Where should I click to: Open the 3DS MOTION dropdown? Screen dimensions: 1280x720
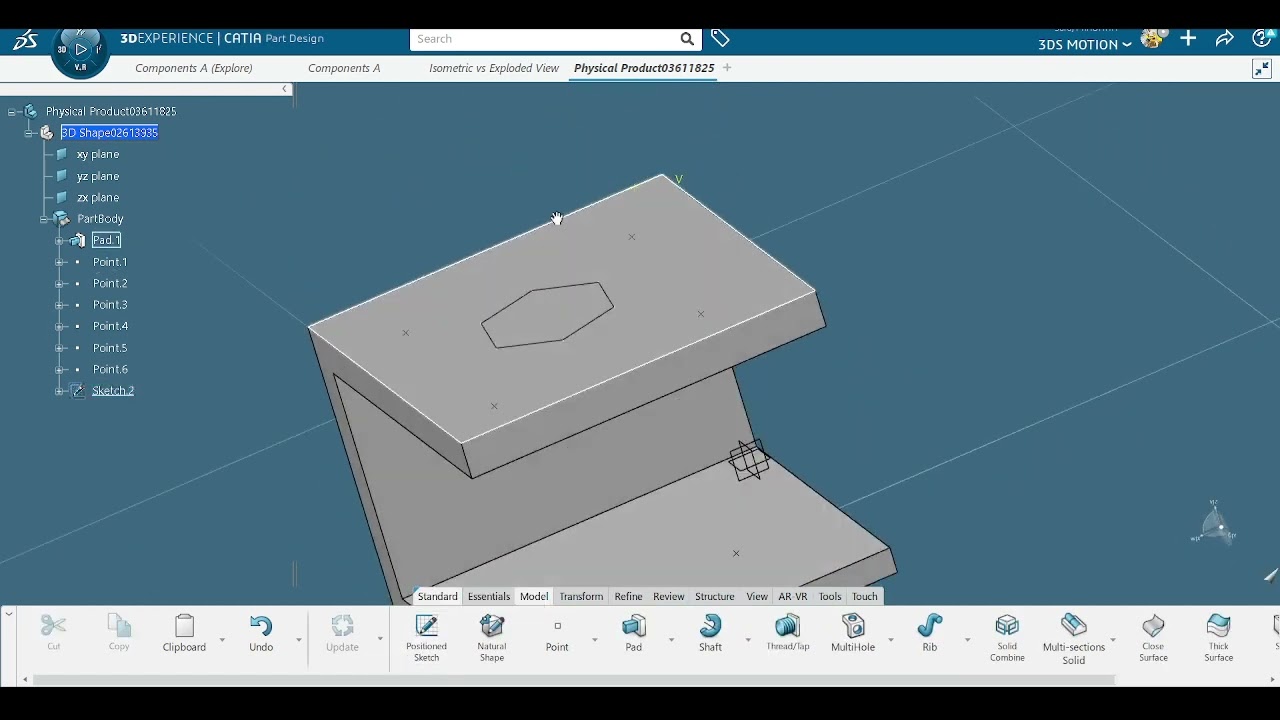(x=1084, y=44)
